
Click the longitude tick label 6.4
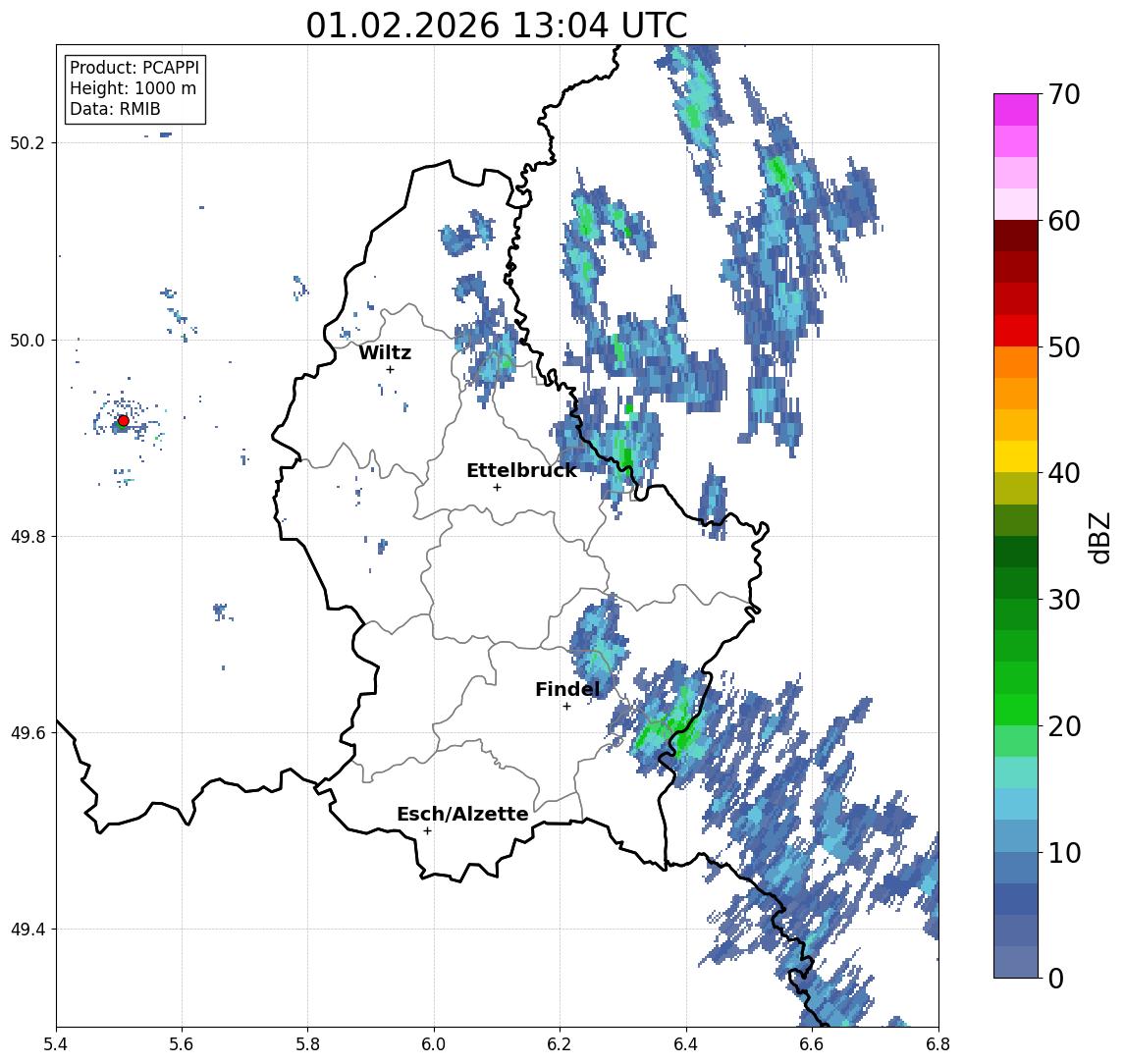[x=686, y=1044]
